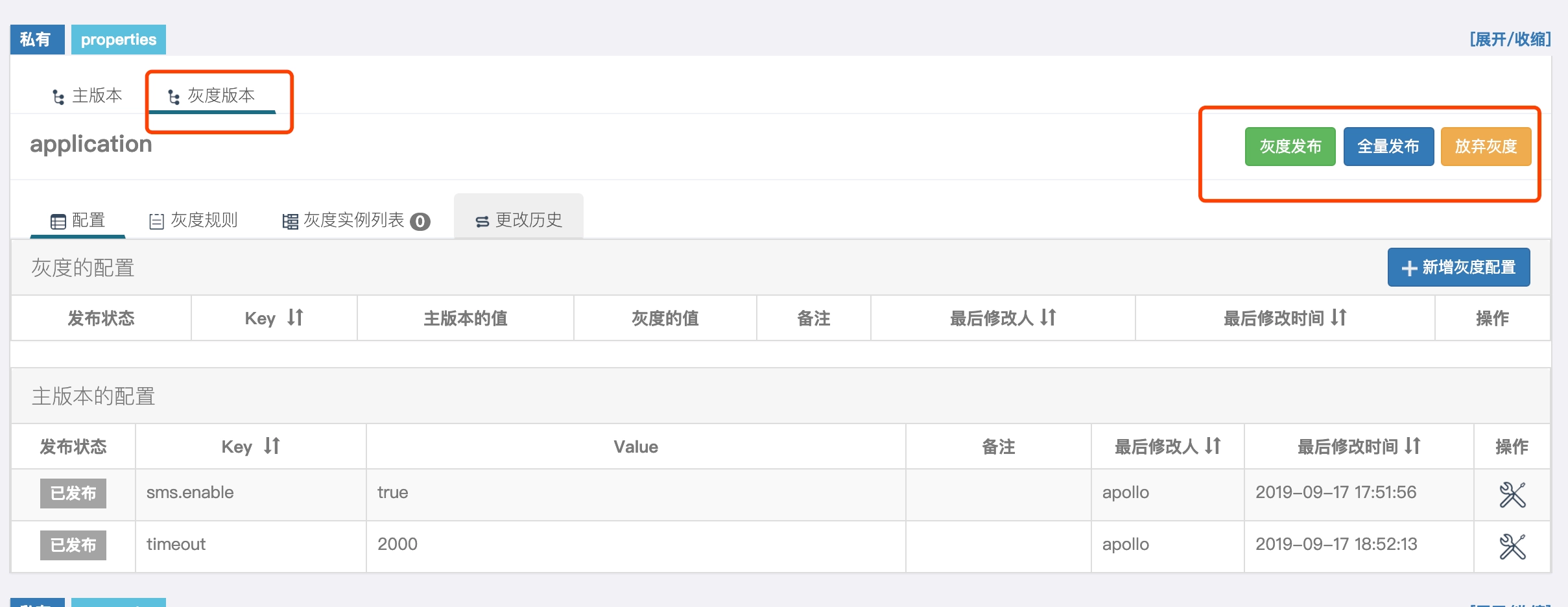Click edit wrench icon for sms.enable row
The height and width of the screenshot is (607, 1568).
[1512, 495]
